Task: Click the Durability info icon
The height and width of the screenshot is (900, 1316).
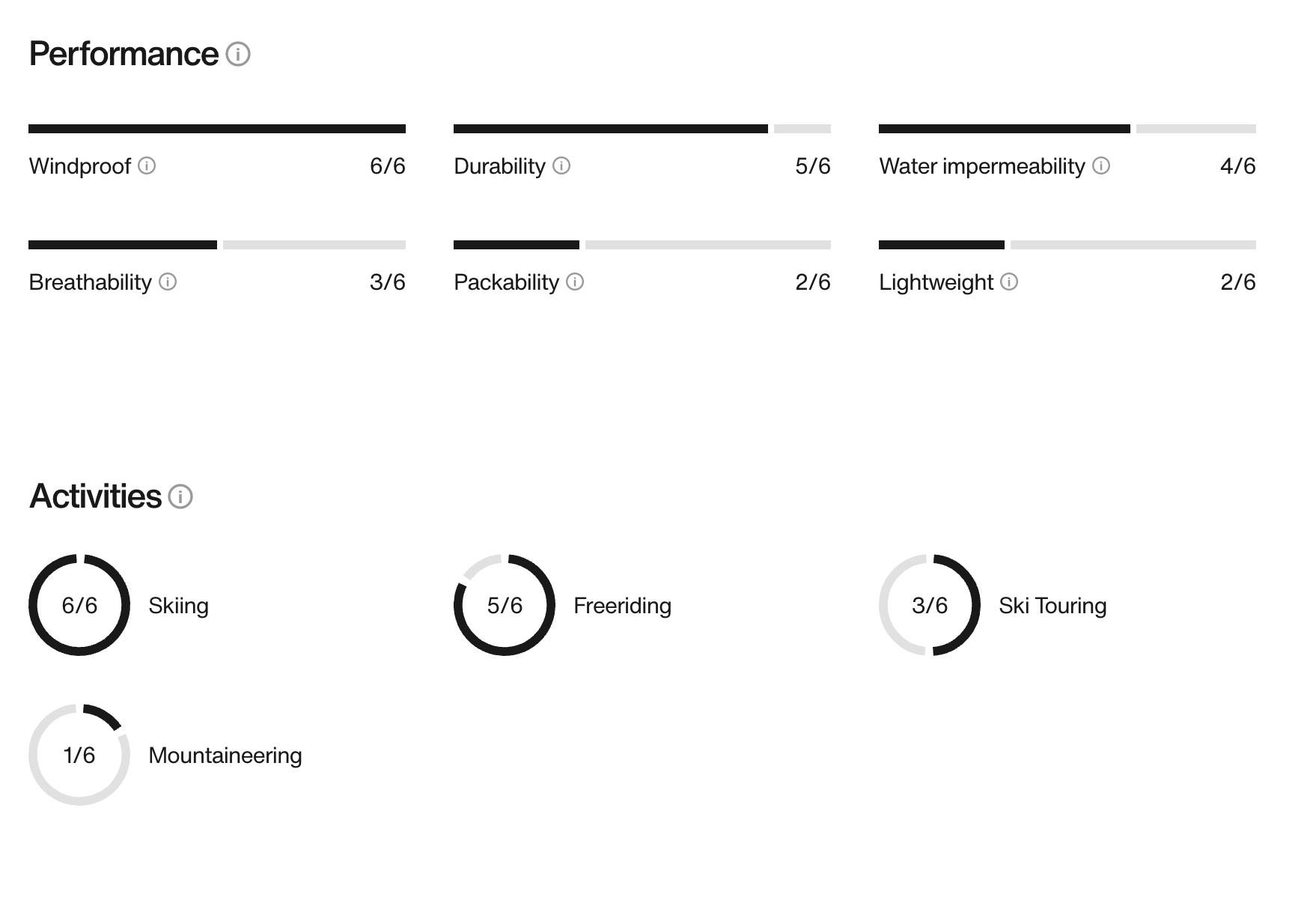Action: coord(561,165)
